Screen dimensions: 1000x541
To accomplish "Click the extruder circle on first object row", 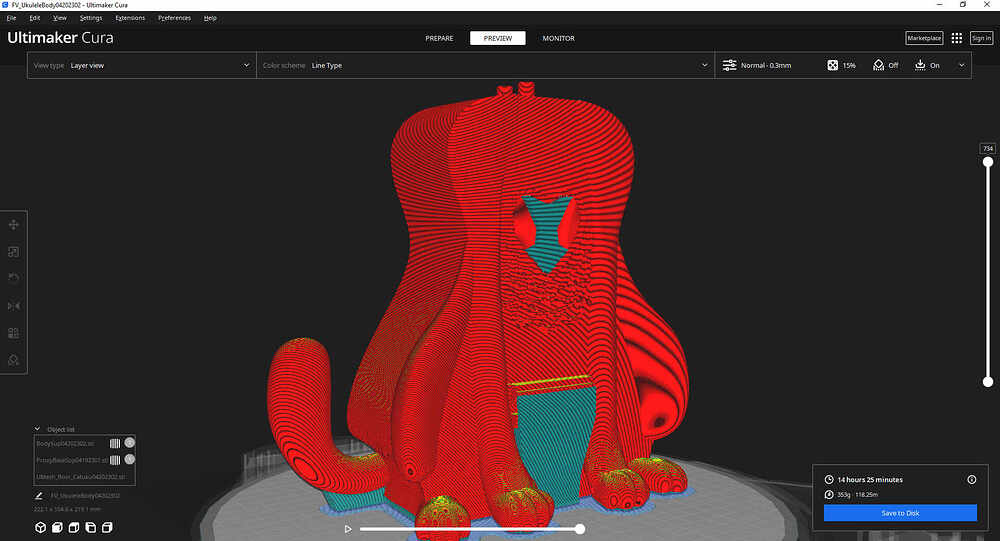I will tap(129, 443).
